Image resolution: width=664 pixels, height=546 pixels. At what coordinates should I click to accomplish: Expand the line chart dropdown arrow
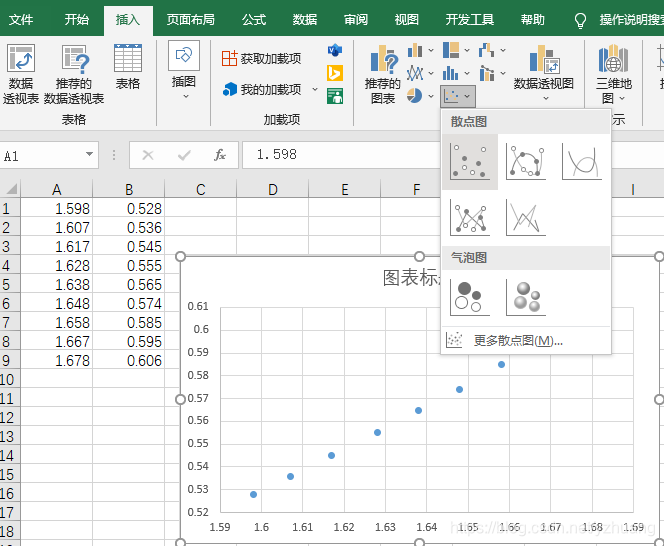tap(431, 73)
